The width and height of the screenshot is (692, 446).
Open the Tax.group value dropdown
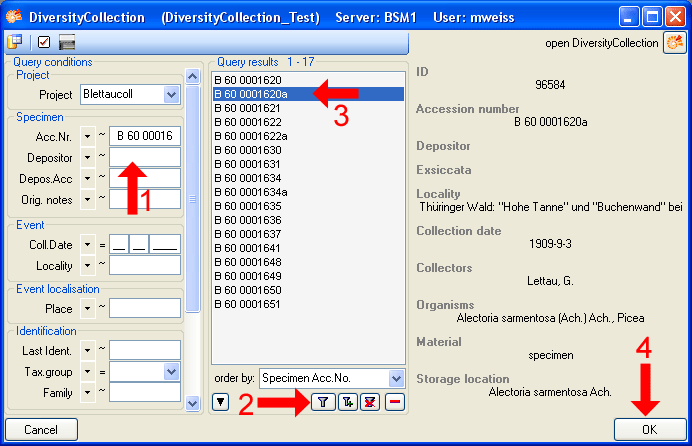click(x=170, y=371)
